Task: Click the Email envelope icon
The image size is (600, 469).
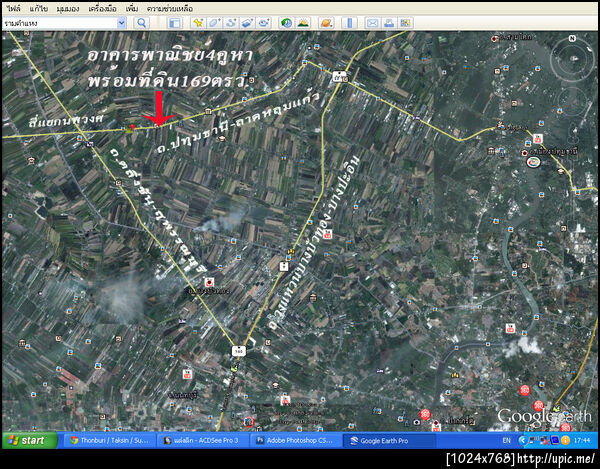Action: (372, 23)
